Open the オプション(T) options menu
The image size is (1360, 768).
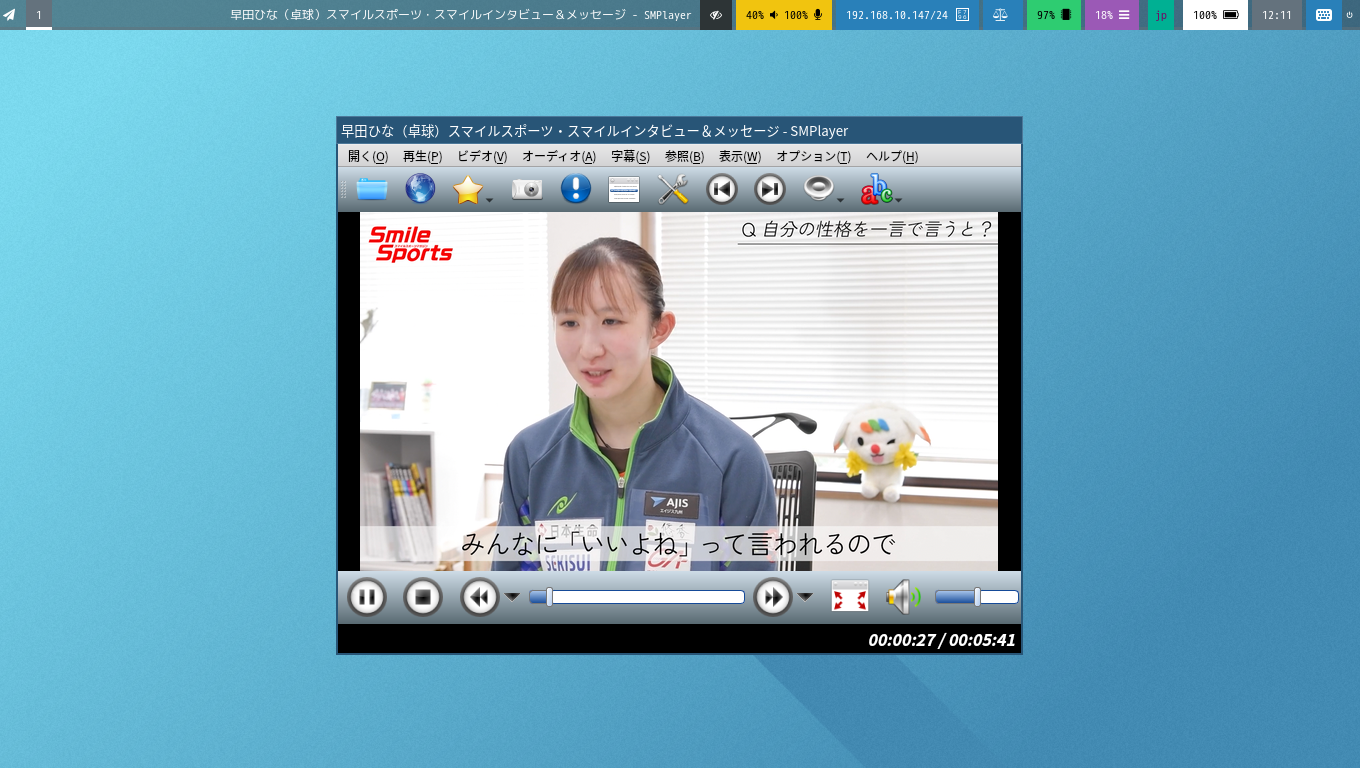tap(813, 157)
